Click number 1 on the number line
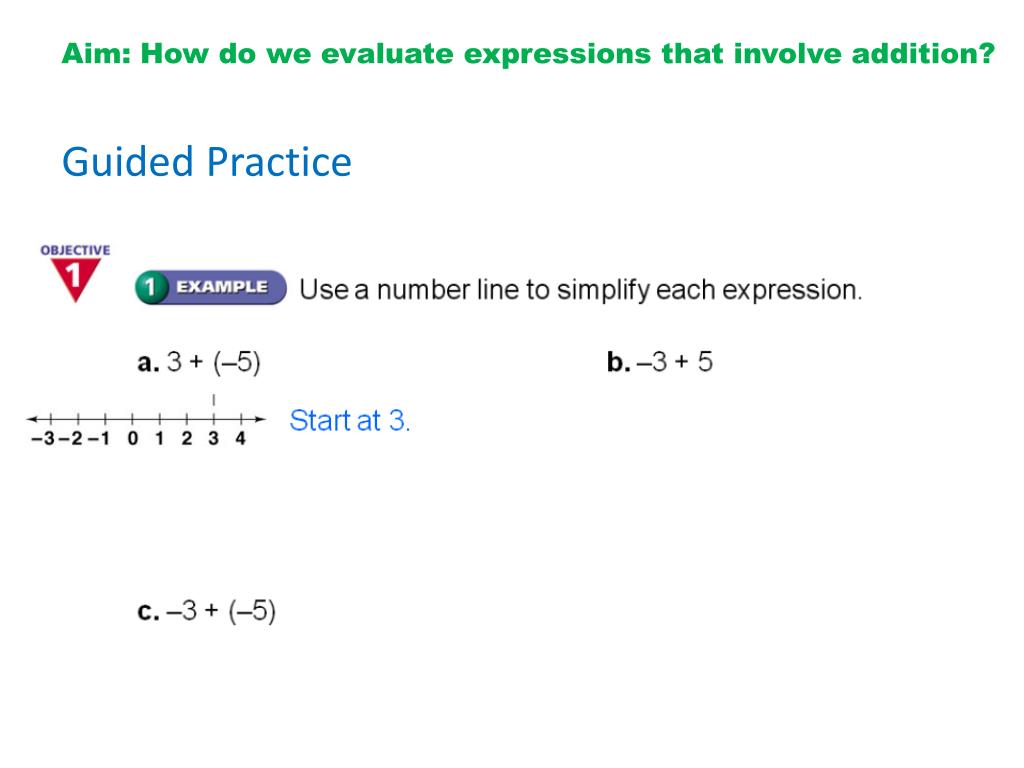The height and width of the screenshot is (768, 1024). [159, 439]
